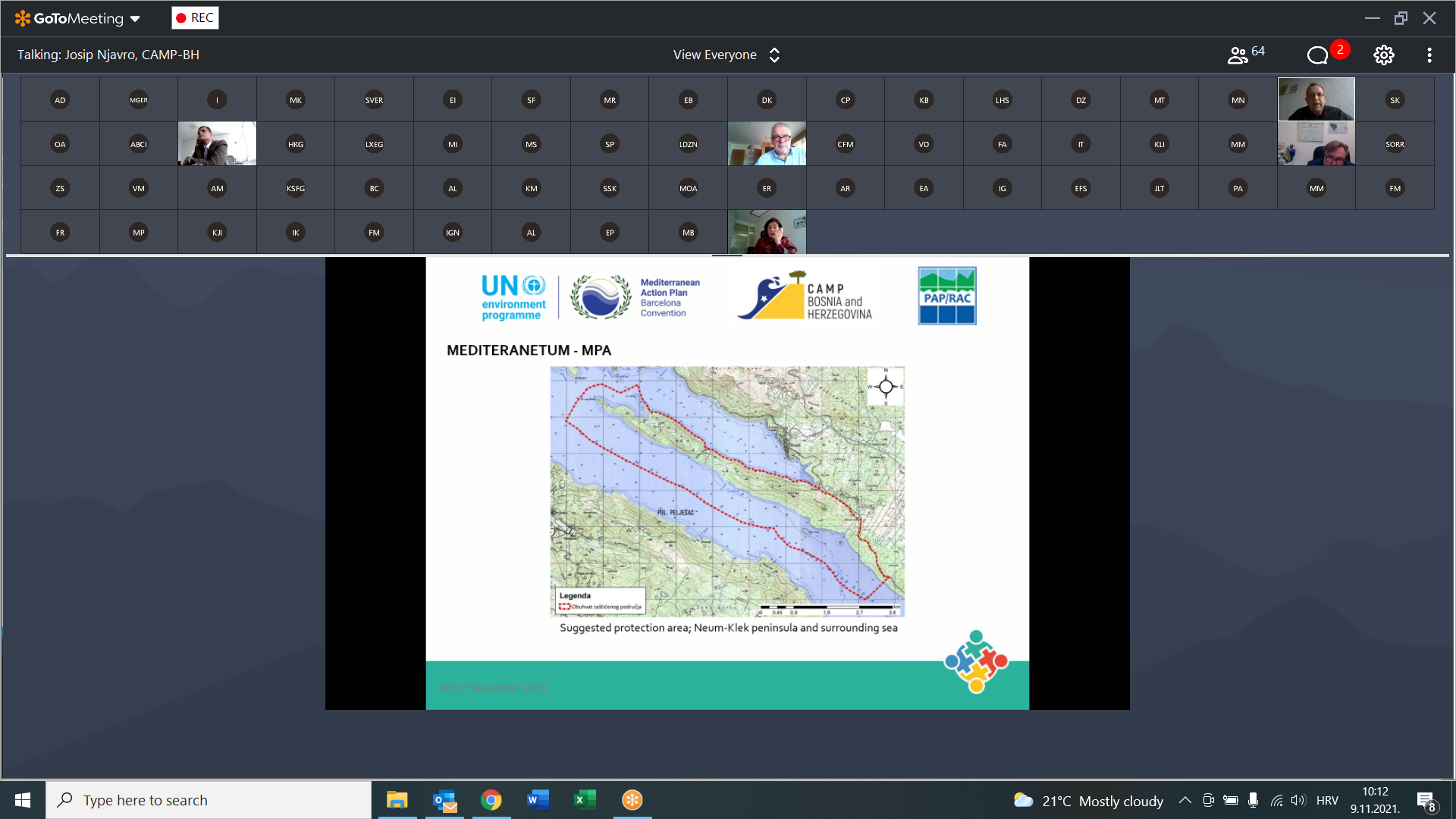Open Google Chrome from taskbar
The width and height of the screenshot is (1456, 819).
click(x=491, y=800)
